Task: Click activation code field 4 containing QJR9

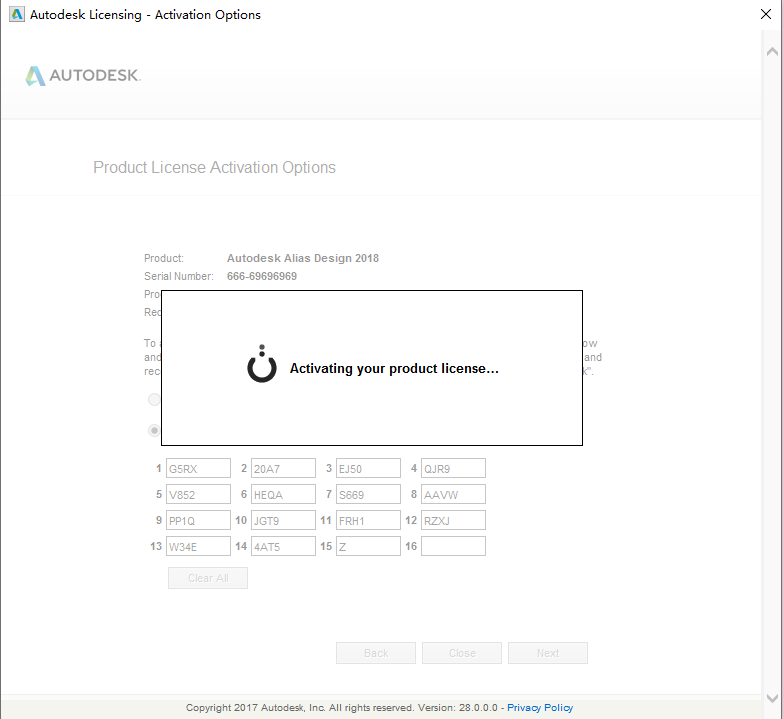Action: pyautogui.click(x=453, y=468)
